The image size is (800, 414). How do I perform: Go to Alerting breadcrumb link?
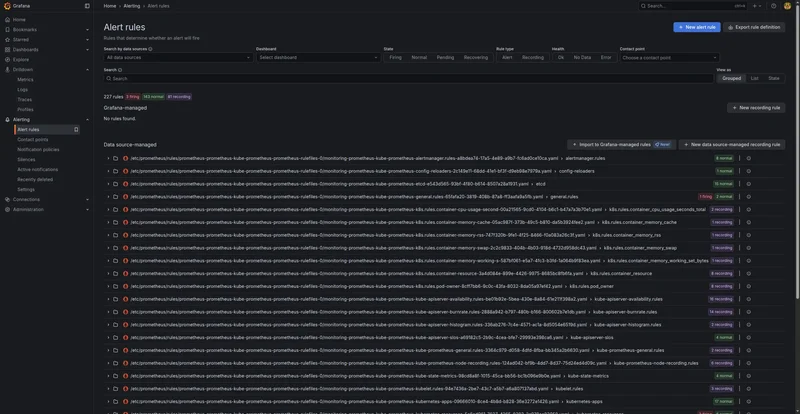pos(132,6)
